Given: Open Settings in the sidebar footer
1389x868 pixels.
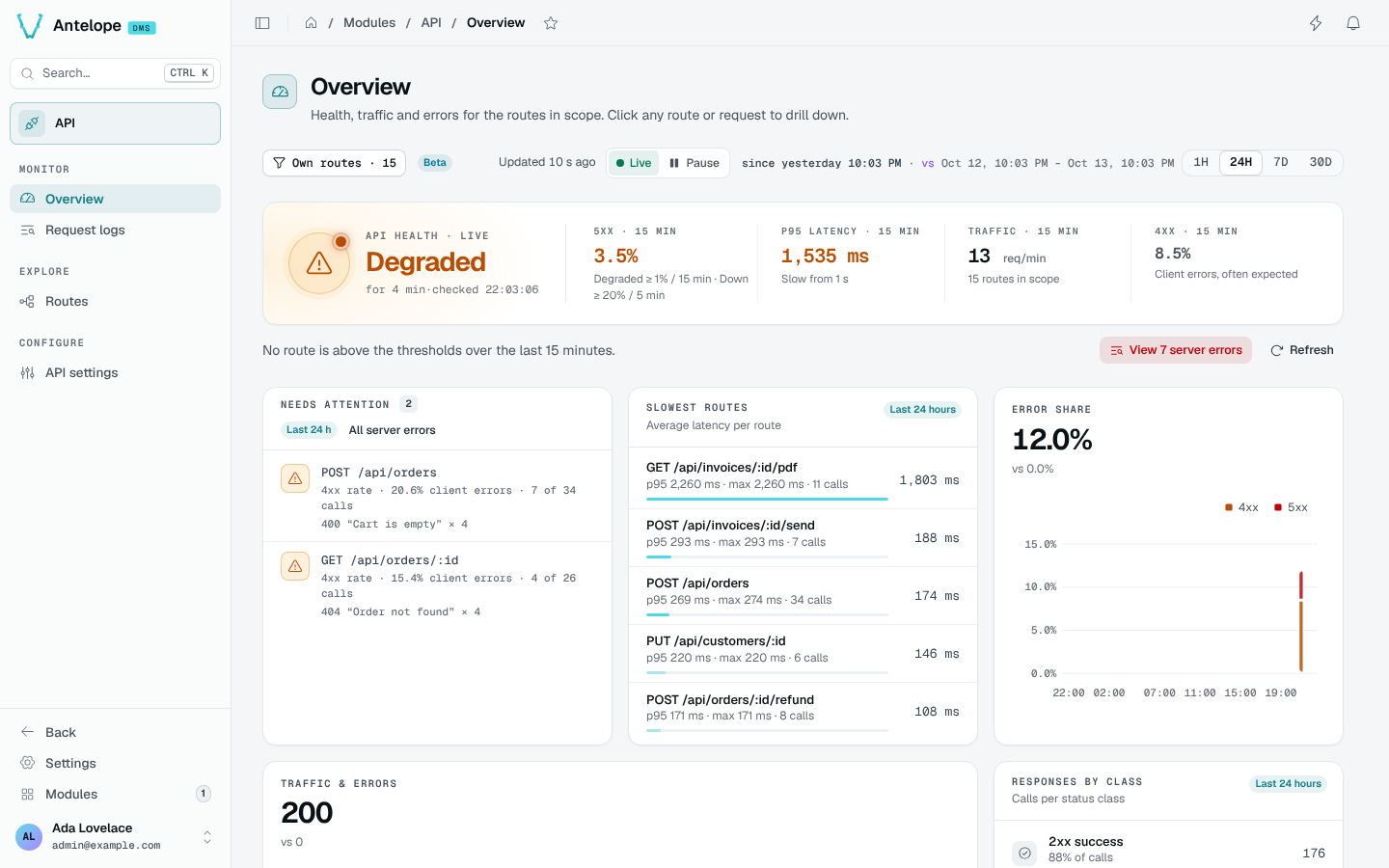Looking at the screenshot, I should click(x=115, y=763).
